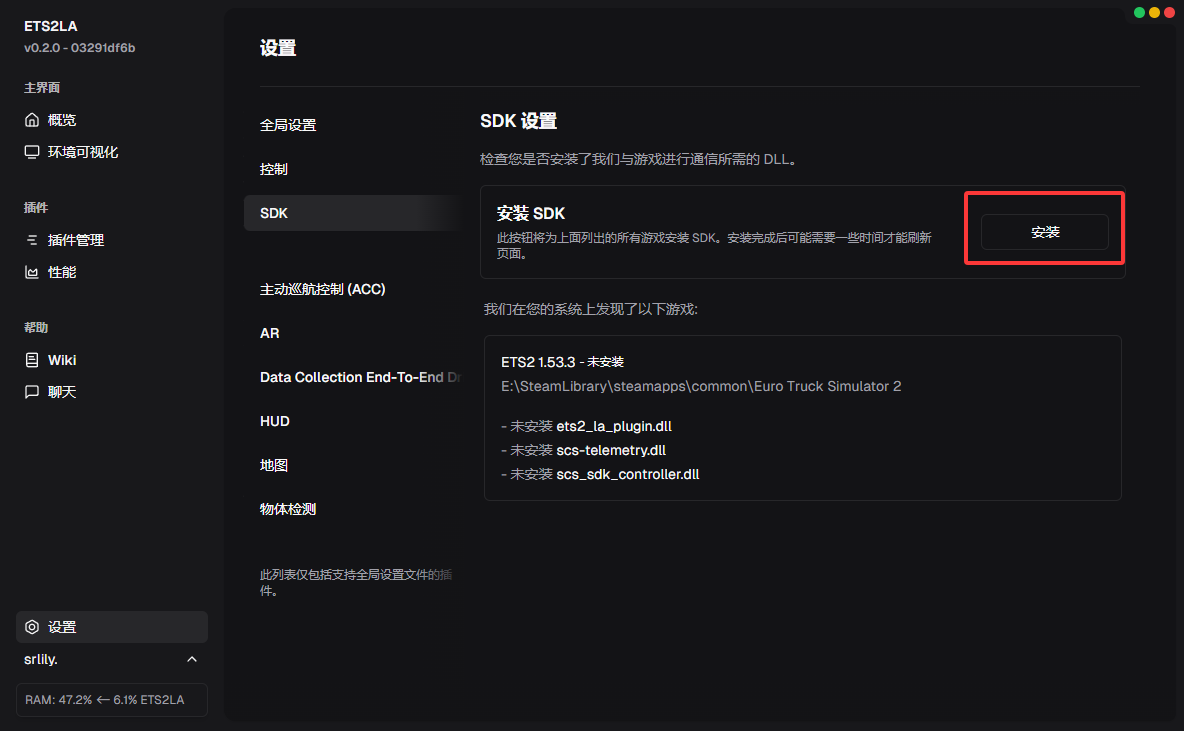Image resolution: width=1184 pixels, height=731 pixels.
Task: Click ETS2 1.53.3 - 未安装 game entry
Action: [563, 362]
